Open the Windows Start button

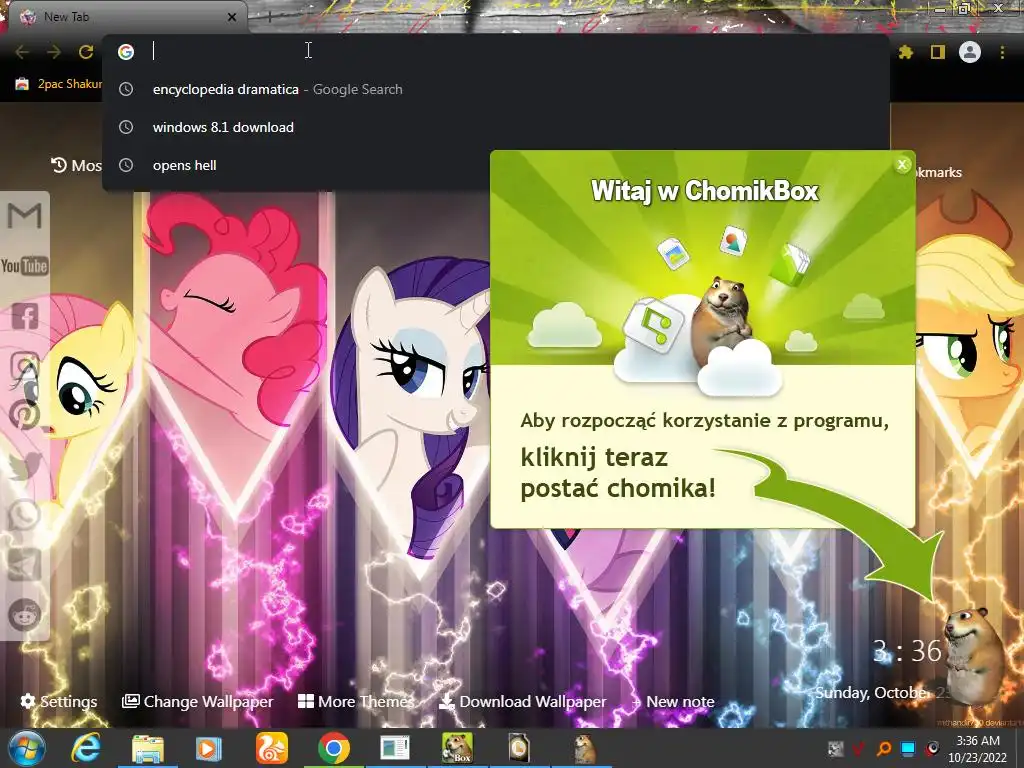point(27,748)
